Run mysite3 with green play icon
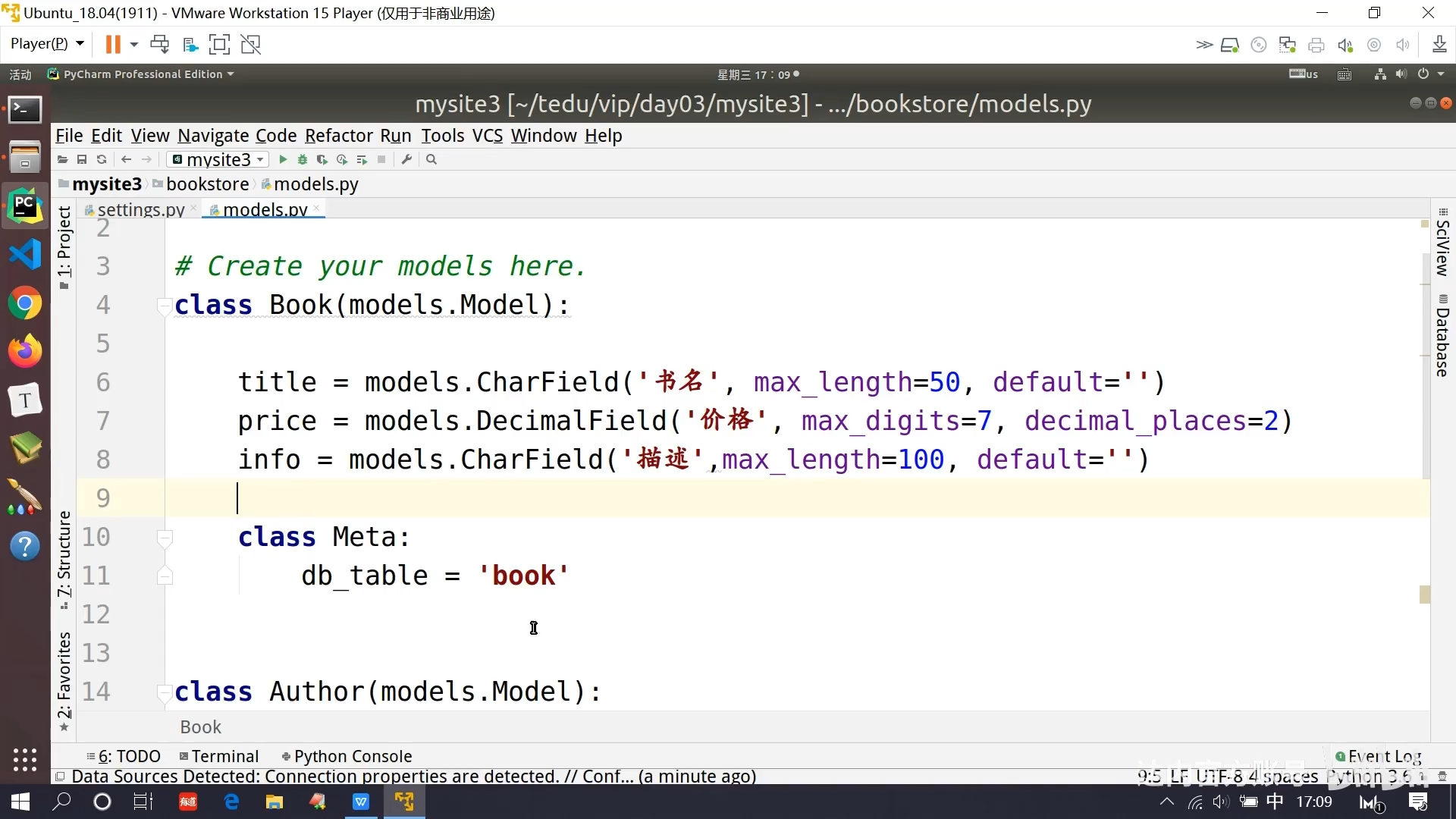This screenshot has width=1456, height=819. 283,160
